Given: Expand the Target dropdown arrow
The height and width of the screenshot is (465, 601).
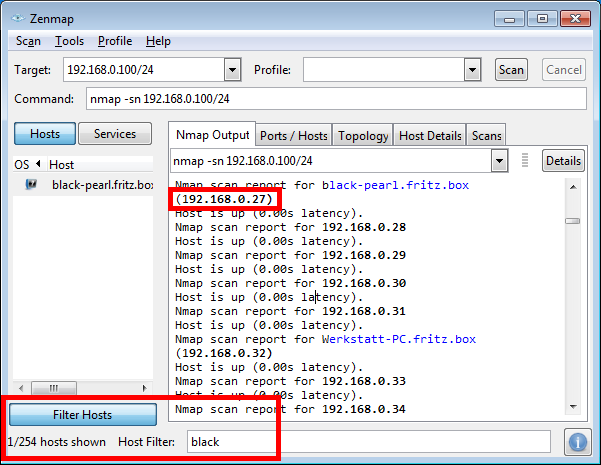Looking at the screenshot, I should click(232, 70).
